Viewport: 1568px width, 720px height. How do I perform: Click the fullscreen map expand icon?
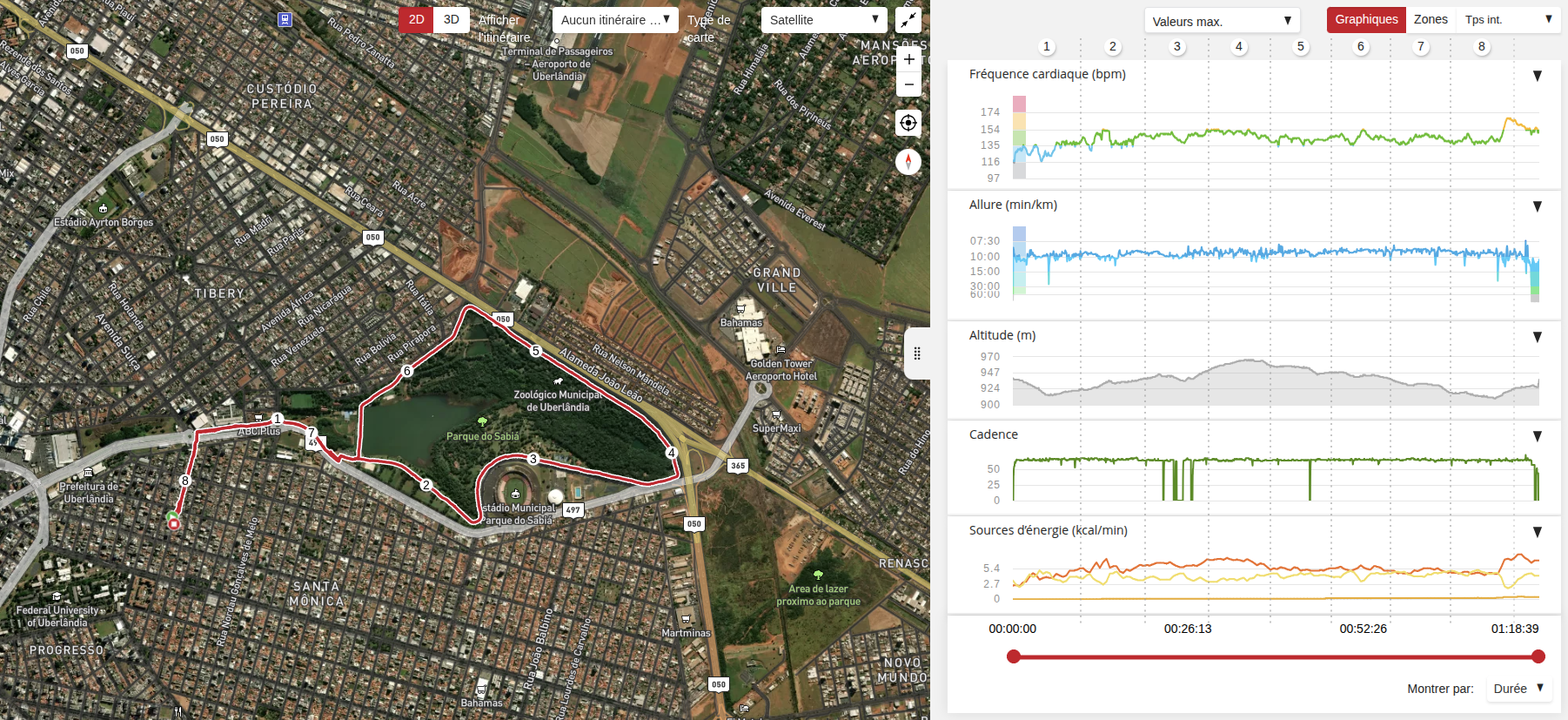pos(908,20)
